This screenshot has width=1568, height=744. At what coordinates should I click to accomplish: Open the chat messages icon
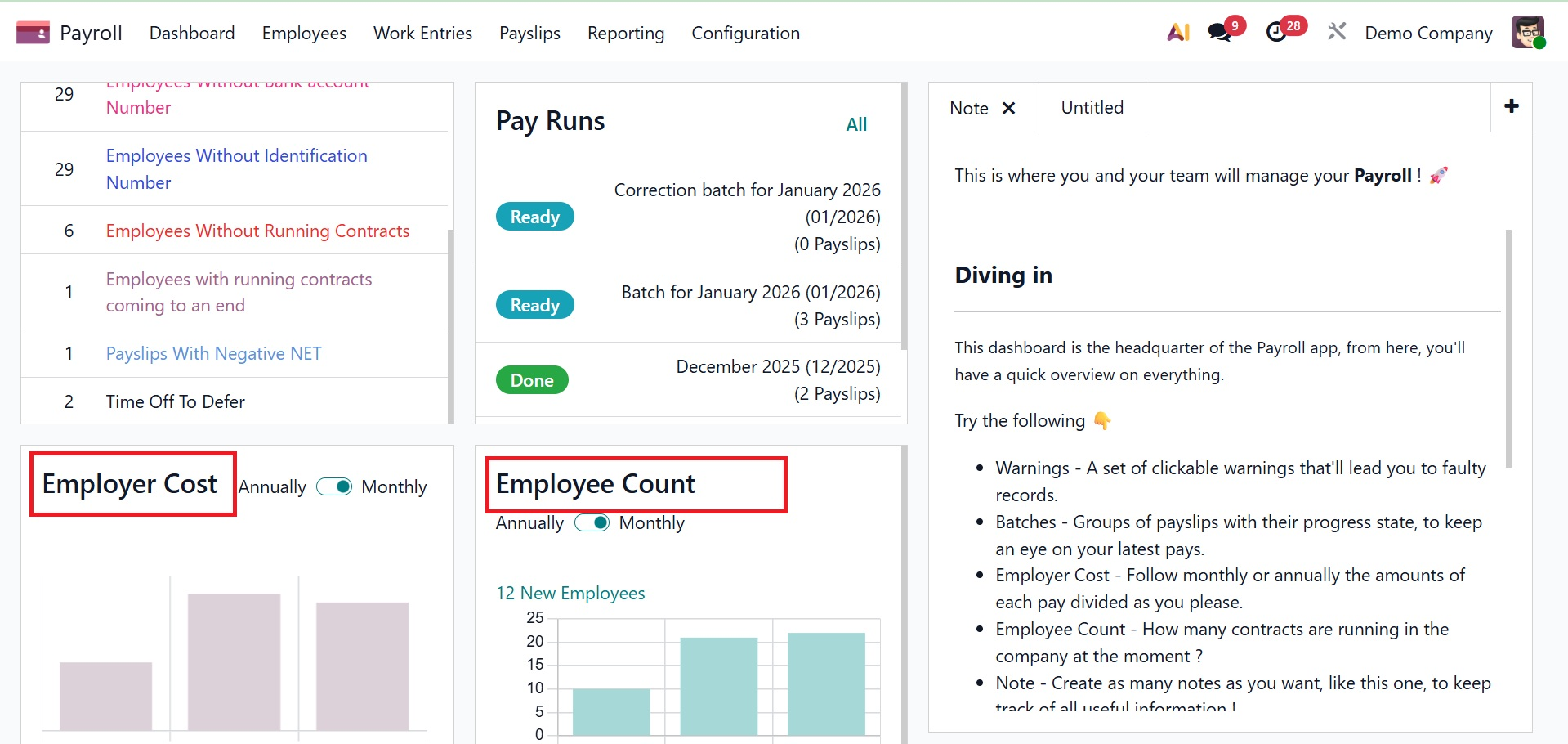[x=1219, y=33]
